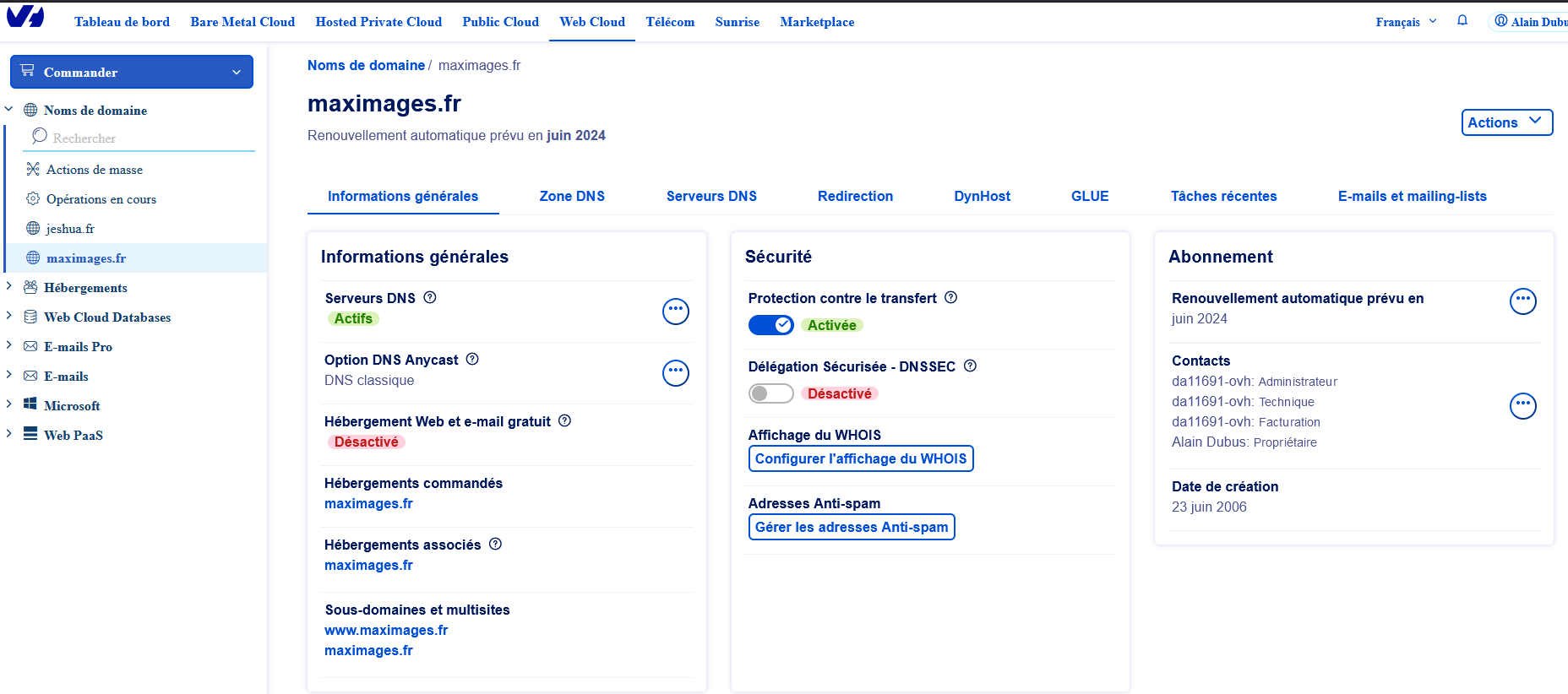Open the Option DNS Anycast options menu
1568x694 pixels.
point(675,373)
